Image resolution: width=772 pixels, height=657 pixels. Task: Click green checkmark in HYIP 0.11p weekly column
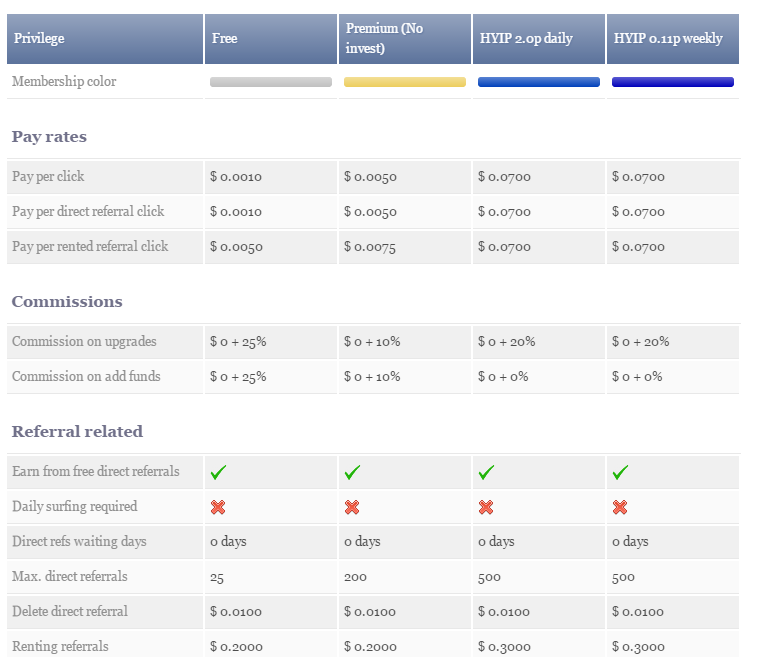coord(620,472)
